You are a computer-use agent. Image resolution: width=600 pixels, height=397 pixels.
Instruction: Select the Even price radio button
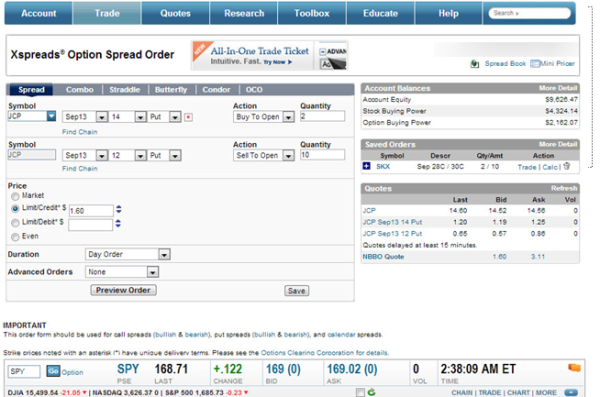pos(15,237)
